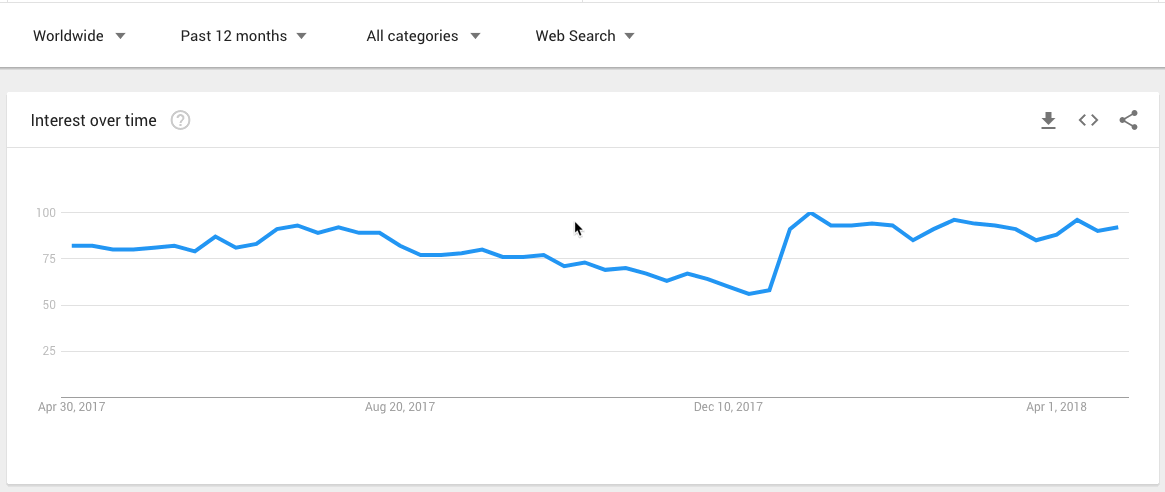Viewport: 1165px width, 492px height.
Task: Click the Aug 20, 2017 date label
Action: pos(400,407)
